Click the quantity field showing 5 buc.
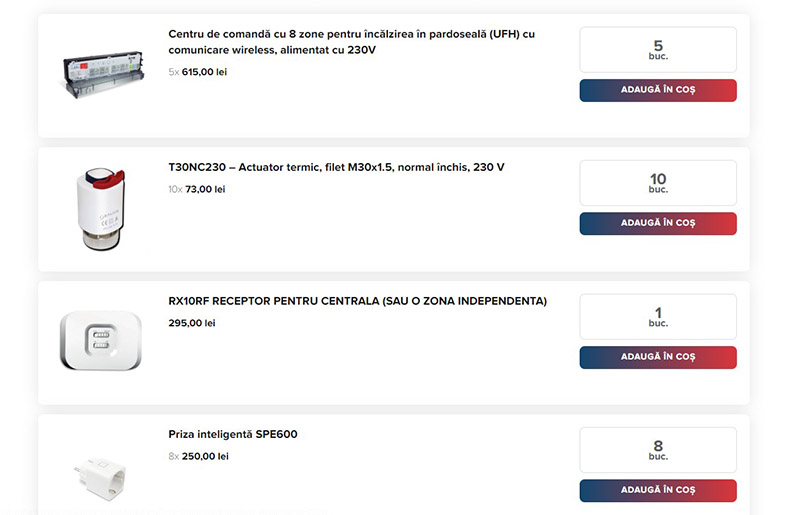This screenshot has height=515, width=800. (658, 49)
